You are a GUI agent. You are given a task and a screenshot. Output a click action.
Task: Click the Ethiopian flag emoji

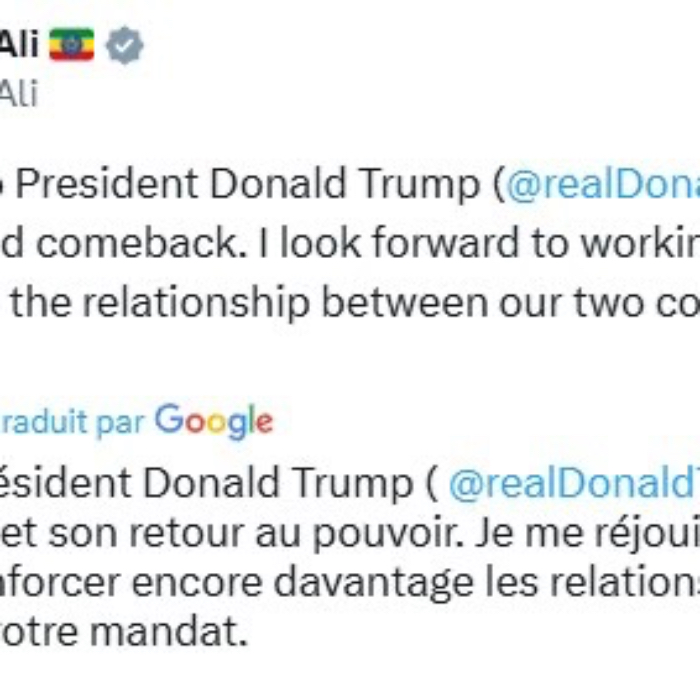coord(71,46)
